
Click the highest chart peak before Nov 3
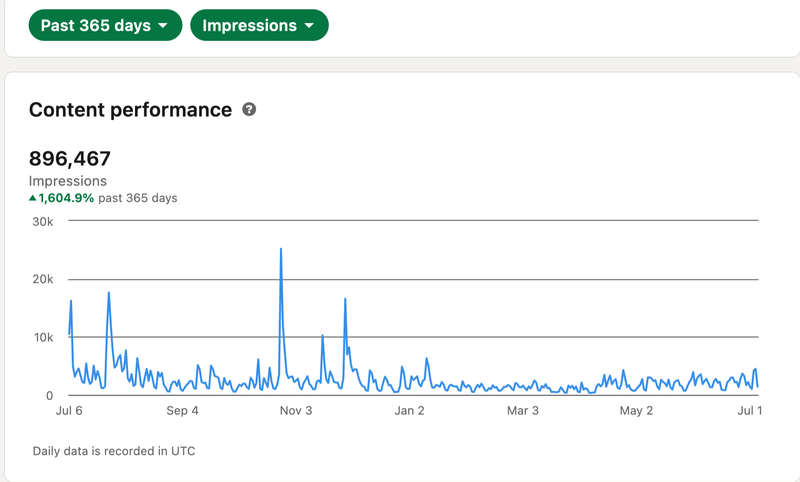281,249
